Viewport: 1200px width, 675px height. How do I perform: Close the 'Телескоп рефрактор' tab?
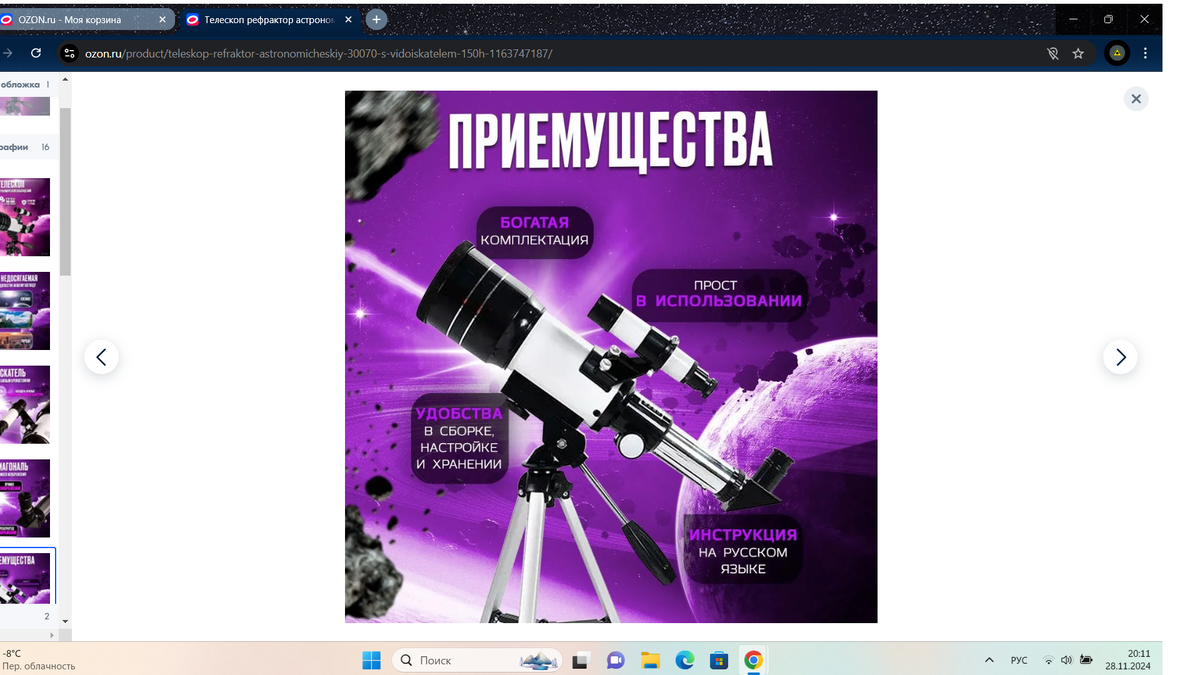tap(348, 19)
